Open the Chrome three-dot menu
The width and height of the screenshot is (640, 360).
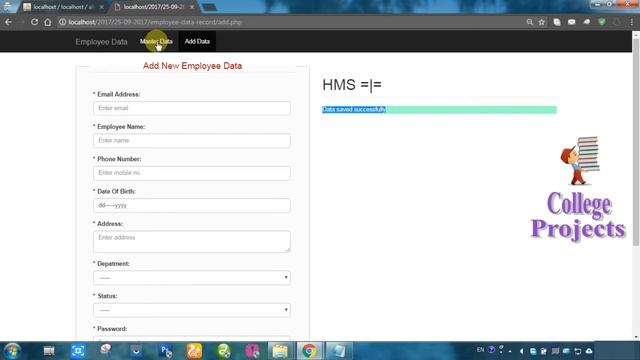tap(631, 22)
